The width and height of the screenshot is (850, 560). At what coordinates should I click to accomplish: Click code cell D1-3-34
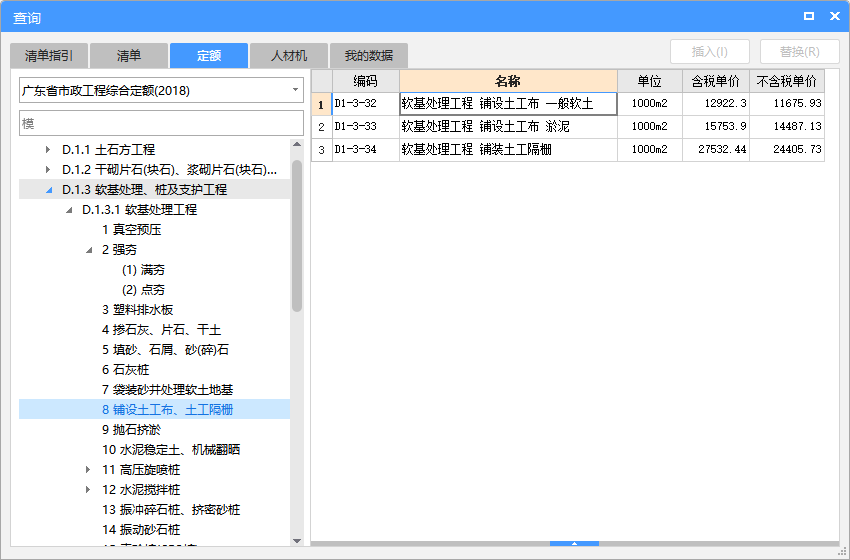(365, 150)
